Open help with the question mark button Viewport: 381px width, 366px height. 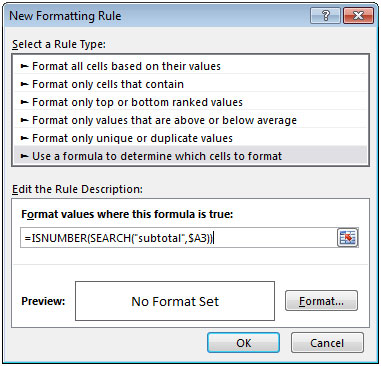(325, 16)
